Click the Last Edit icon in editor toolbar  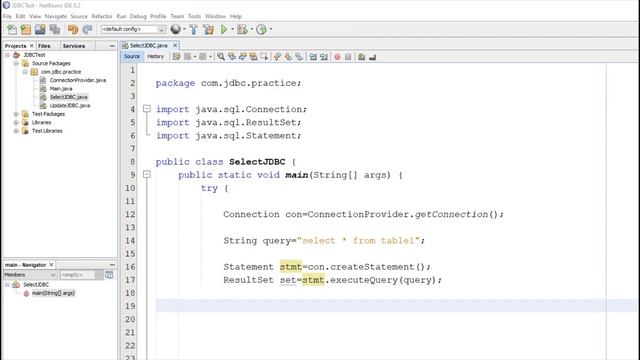tap(176, 57)
